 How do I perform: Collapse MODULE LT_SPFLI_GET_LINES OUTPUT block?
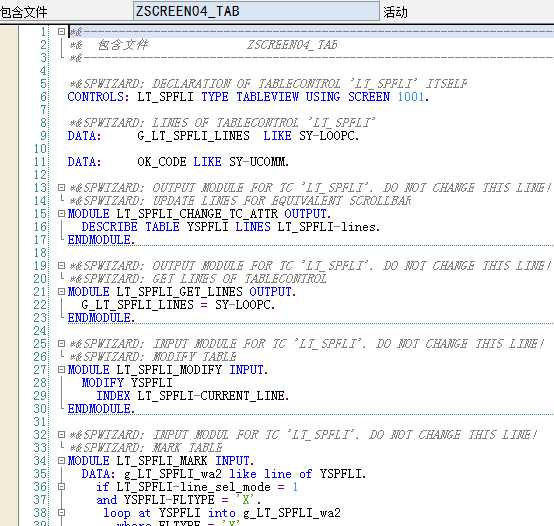point(61,291)
